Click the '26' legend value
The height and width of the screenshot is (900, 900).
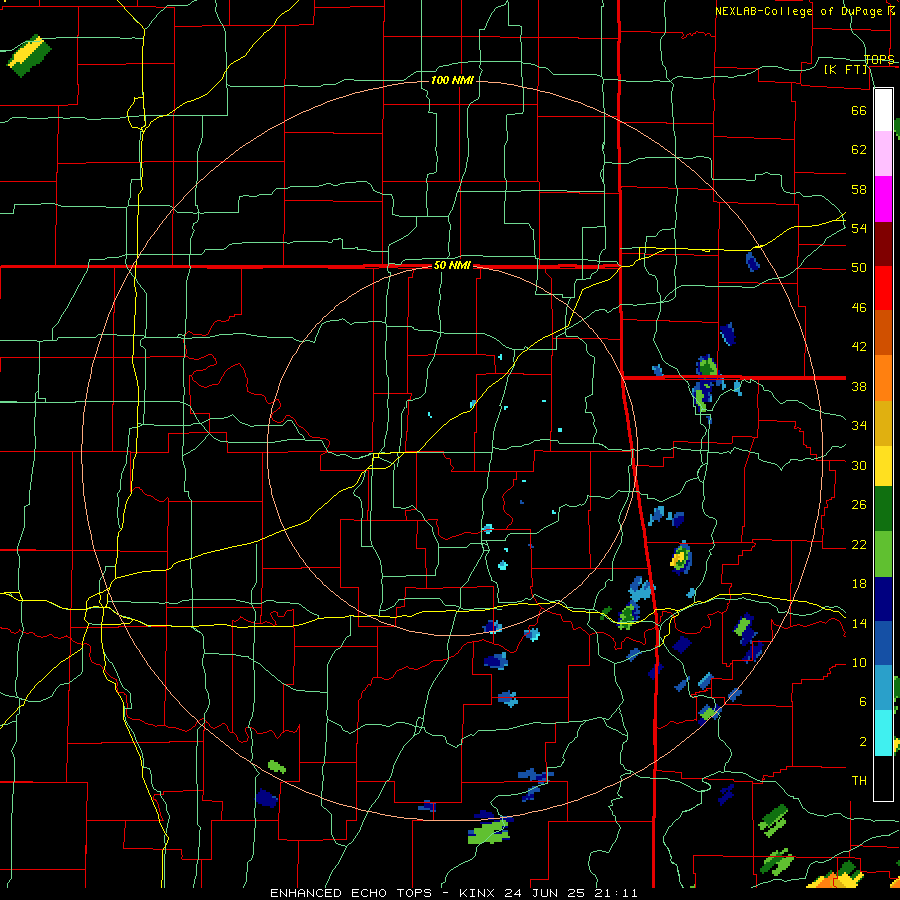click(x=859, y=505)
